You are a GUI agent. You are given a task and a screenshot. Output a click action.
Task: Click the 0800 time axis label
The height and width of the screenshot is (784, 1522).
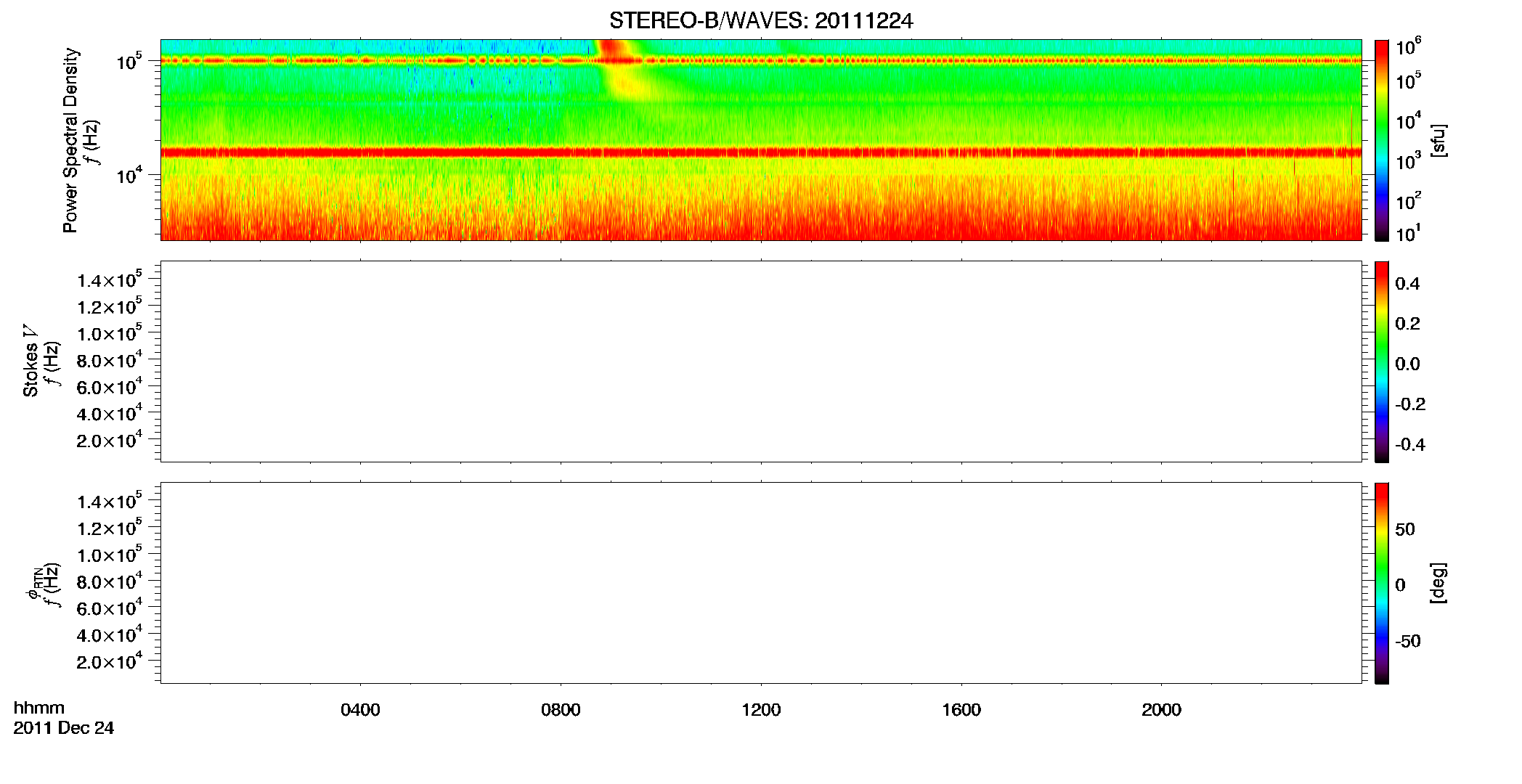[561, 710]
